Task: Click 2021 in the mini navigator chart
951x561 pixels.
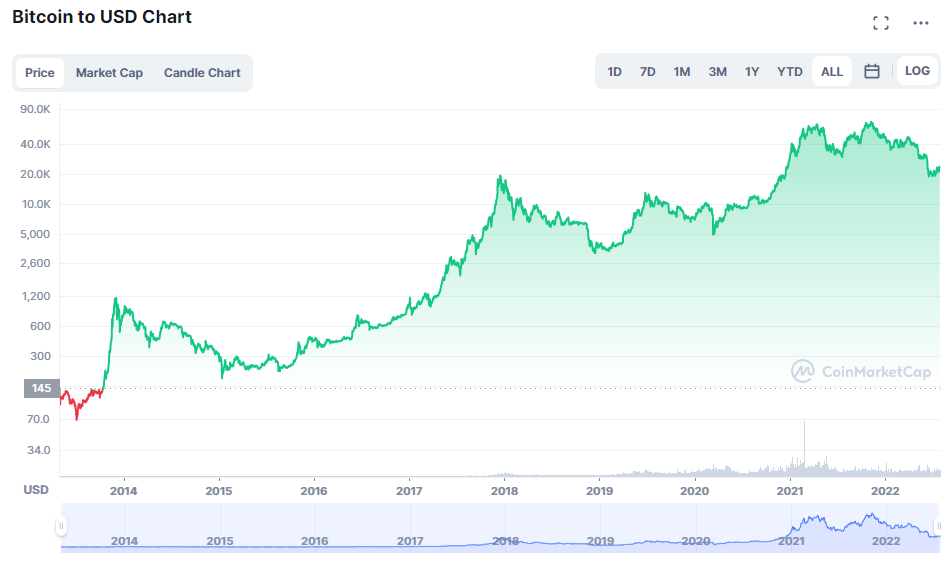Action: click(x=791, y=541)
